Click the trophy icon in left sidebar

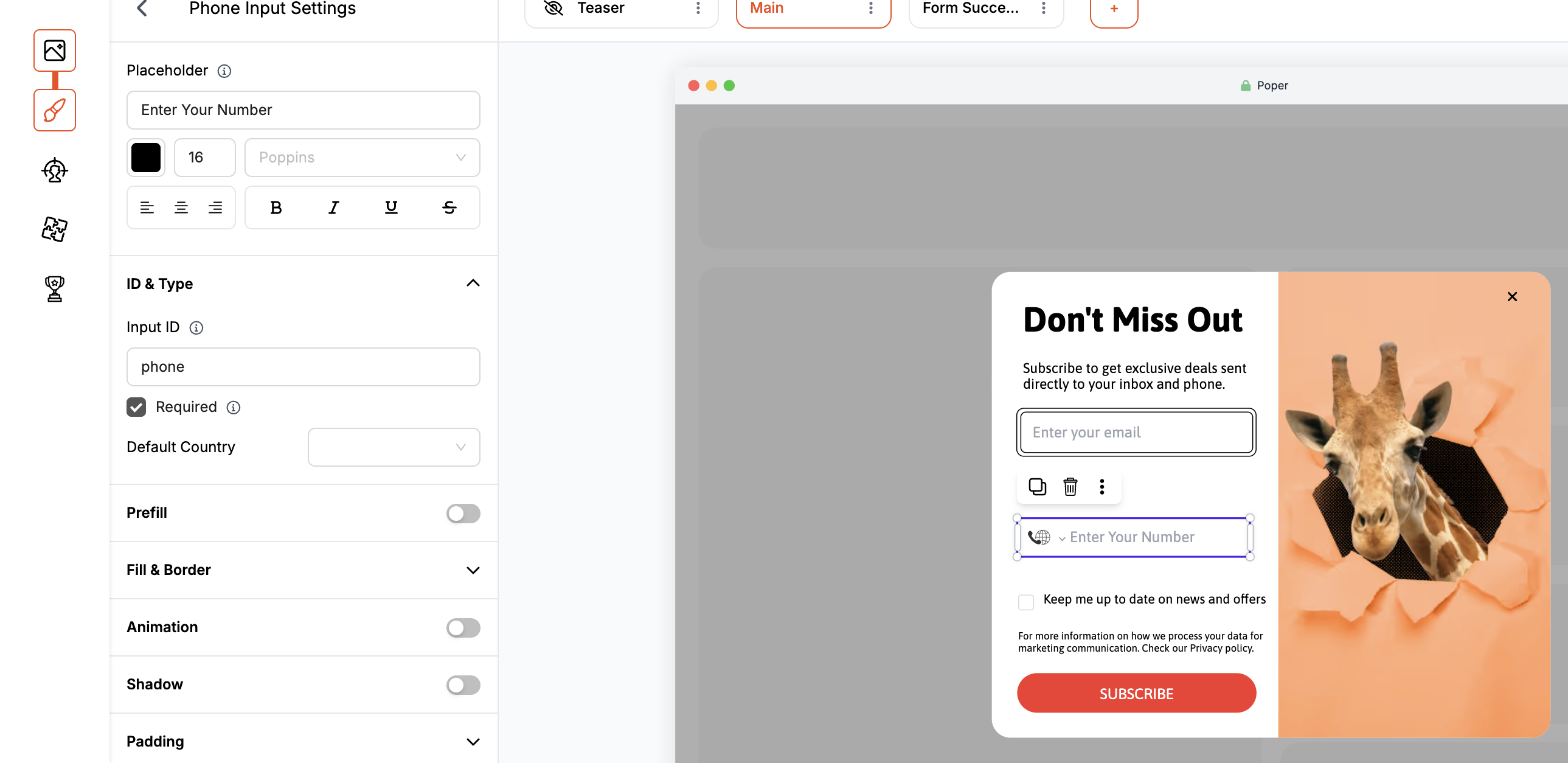(55, 288)
